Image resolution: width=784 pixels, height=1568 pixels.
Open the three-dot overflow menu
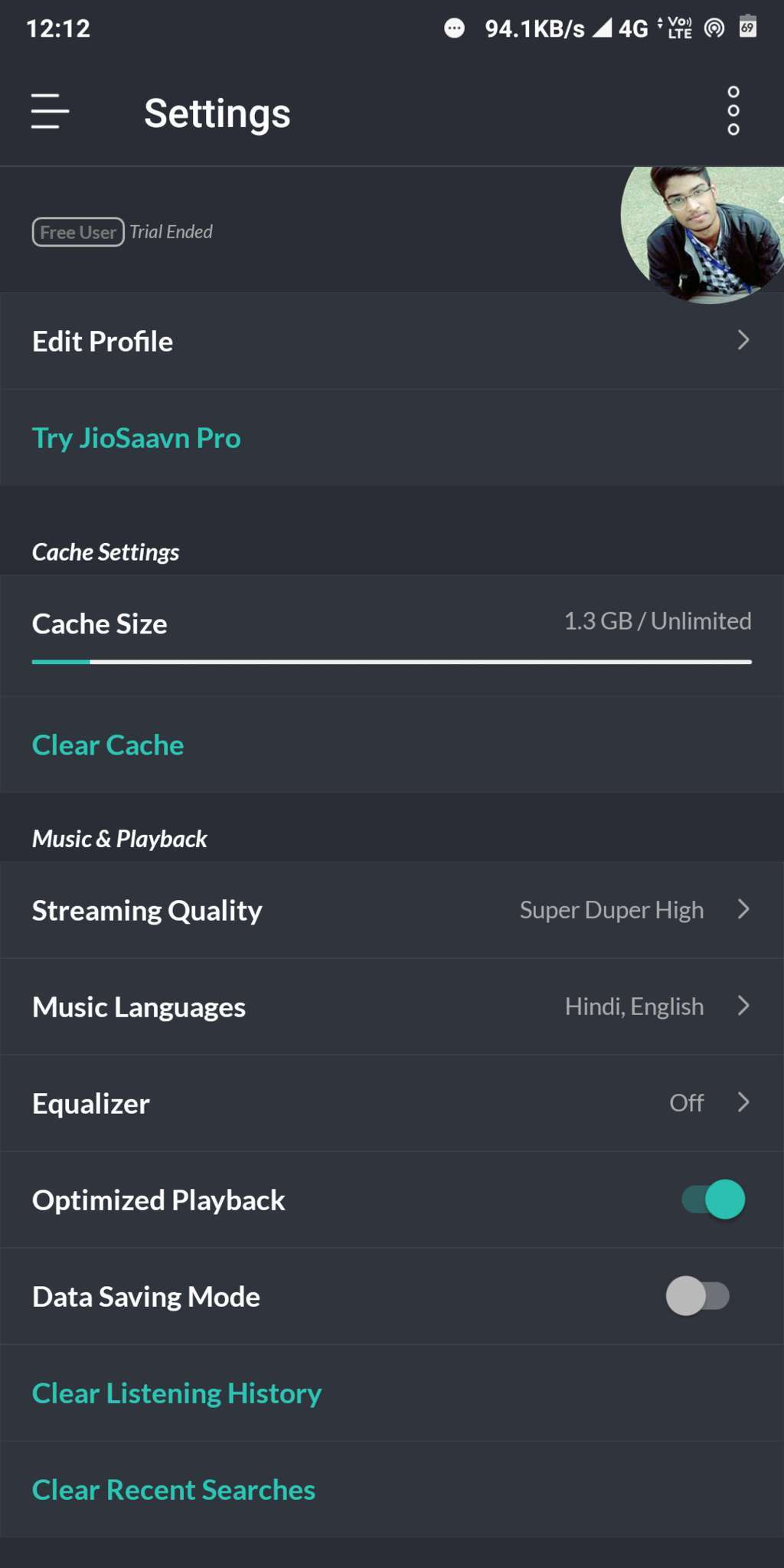coord(733,112)
